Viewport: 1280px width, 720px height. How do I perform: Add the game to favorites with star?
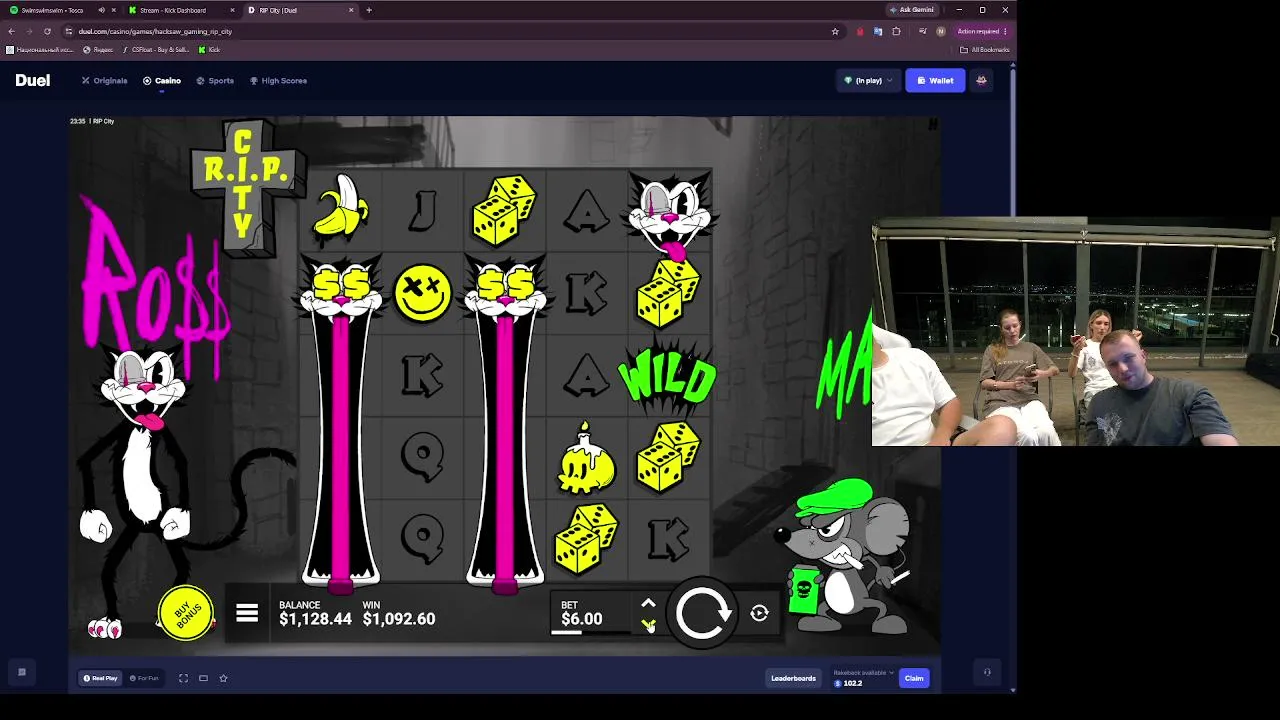click(223, 678)
